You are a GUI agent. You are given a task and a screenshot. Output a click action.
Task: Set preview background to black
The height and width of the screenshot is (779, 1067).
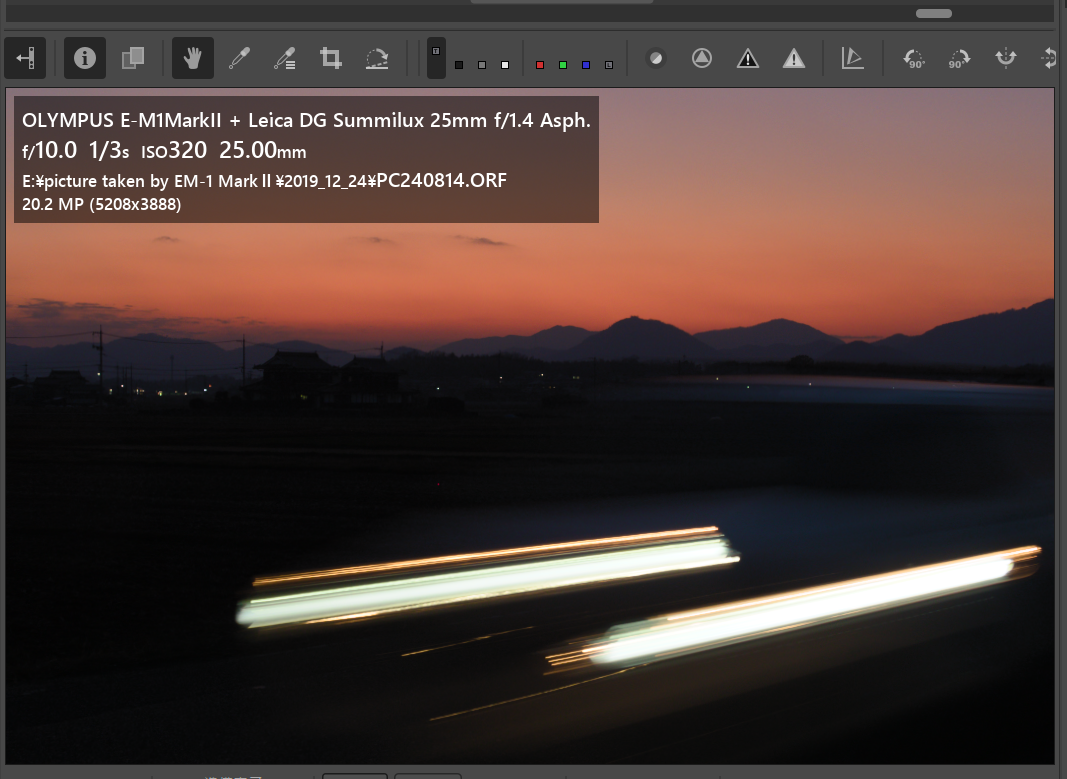459,65
